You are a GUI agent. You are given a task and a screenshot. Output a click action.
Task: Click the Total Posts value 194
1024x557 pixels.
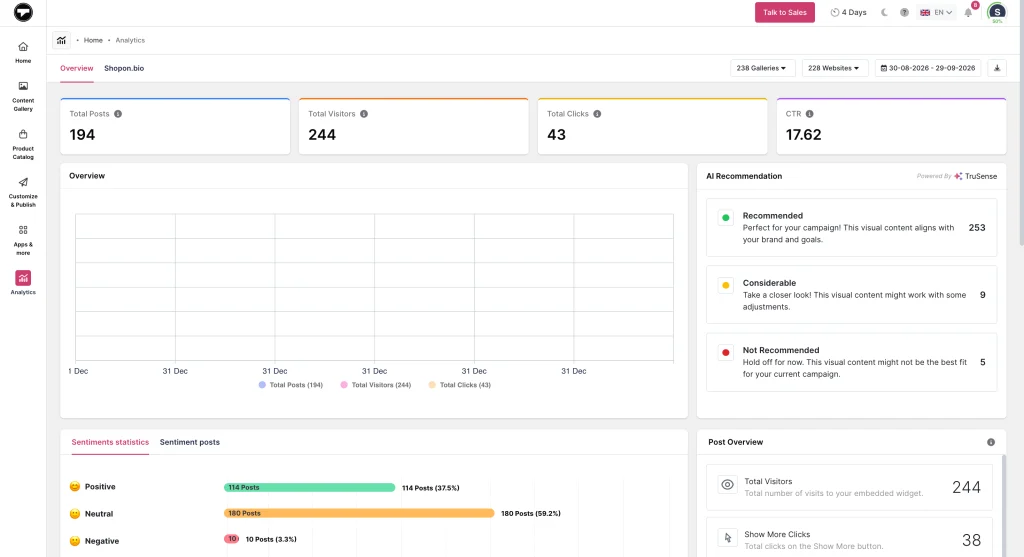82,135
